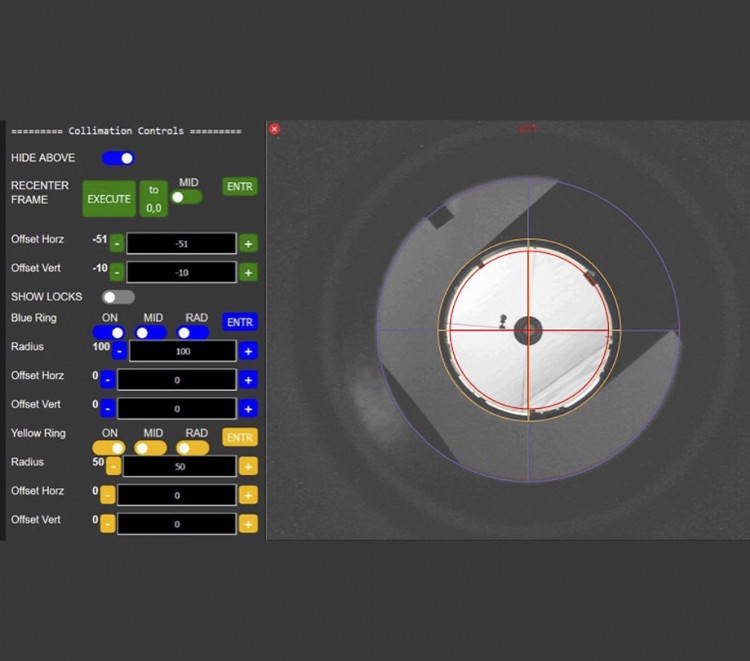This screenshot has height=661, width=750.
Task: Decrease the Yellow Ring Radius with yellow minus
Action: (x=113, y=466)
